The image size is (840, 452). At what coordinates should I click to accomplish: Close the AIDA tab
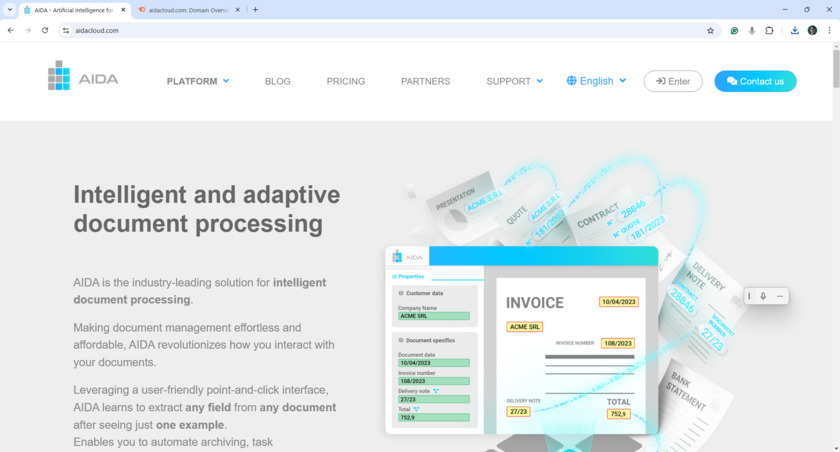[123, 10]
